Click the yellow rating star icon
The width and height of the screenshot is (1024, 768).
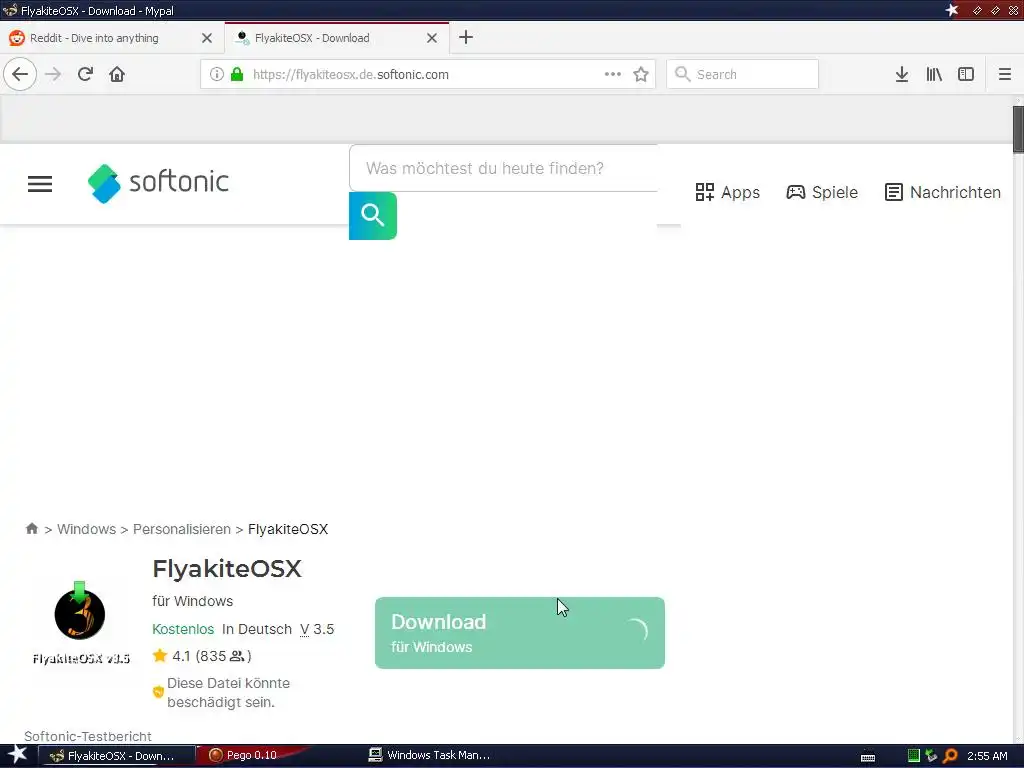(160, 655)
